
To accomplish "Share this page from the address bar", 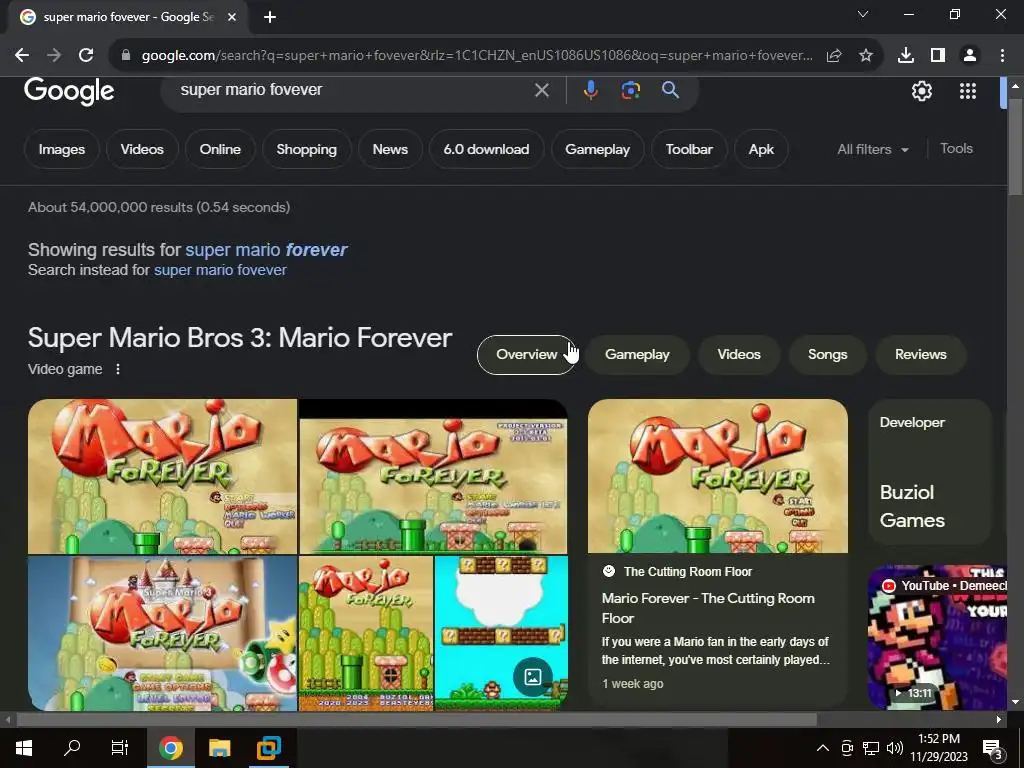I will pos(834,56).
